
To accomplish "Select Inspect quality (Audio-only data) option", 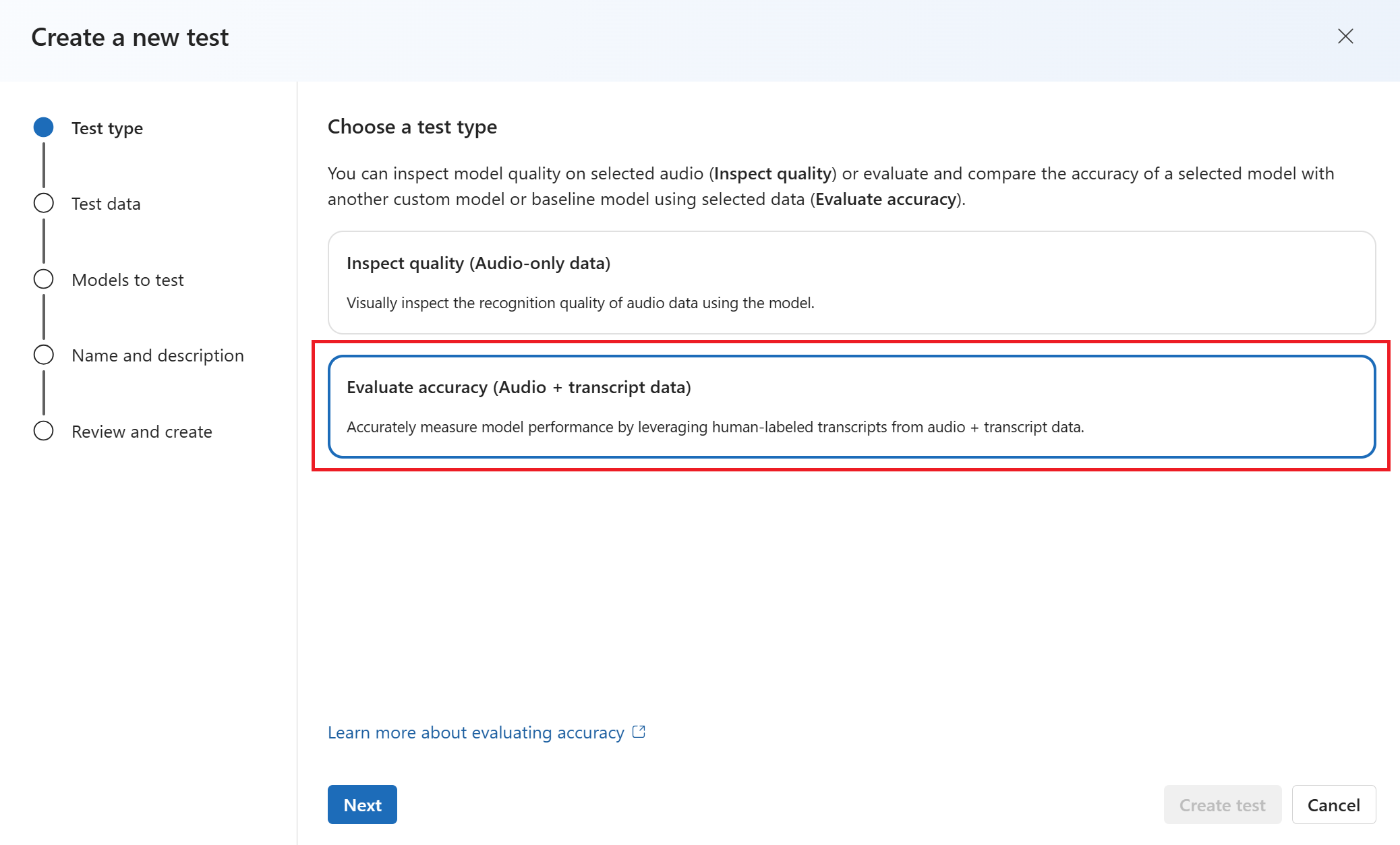I will click(851, 282).
